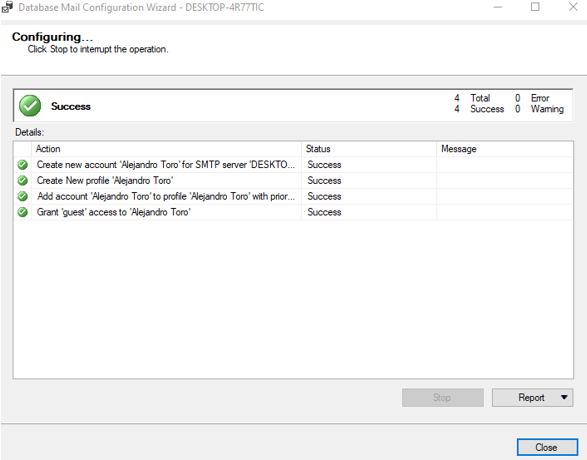Click Success status of the profile row
The height and width of the screenshot is (460, 587).
(324, 180)
